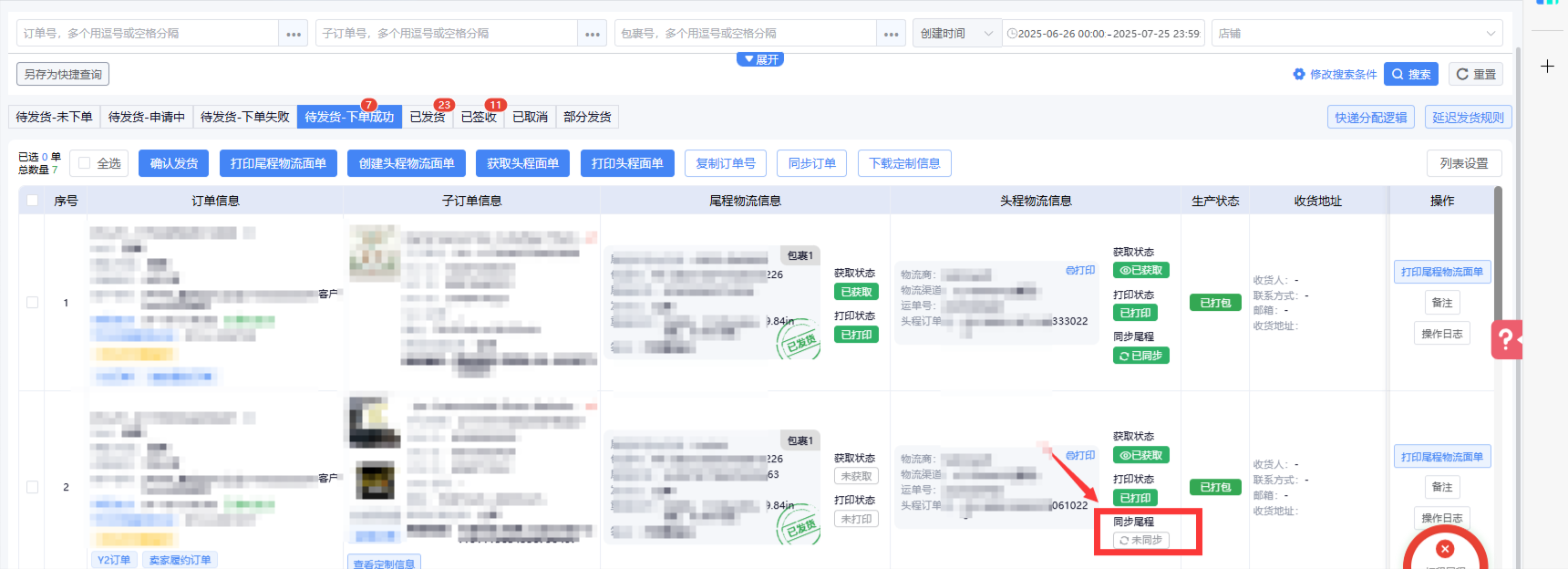Click row 1 product thumbnail image
The width and height of the screenshot is (1568, 569).
(x=375, y=253)
